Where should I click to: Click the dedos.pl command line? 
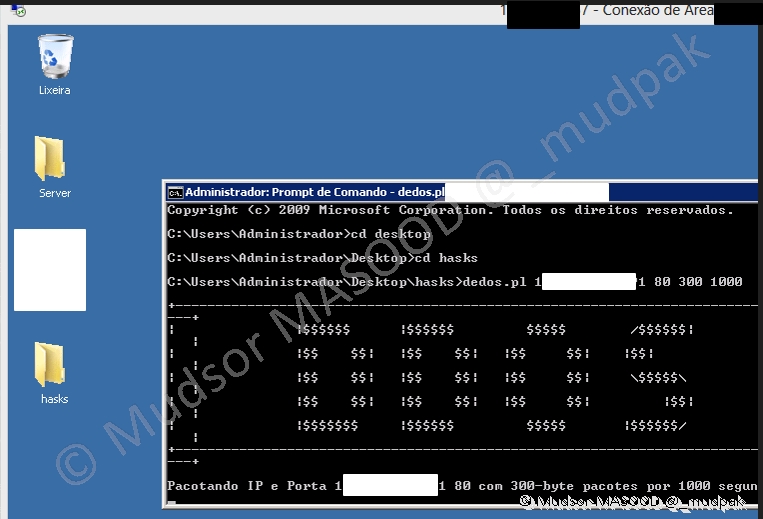click(350, 282)
